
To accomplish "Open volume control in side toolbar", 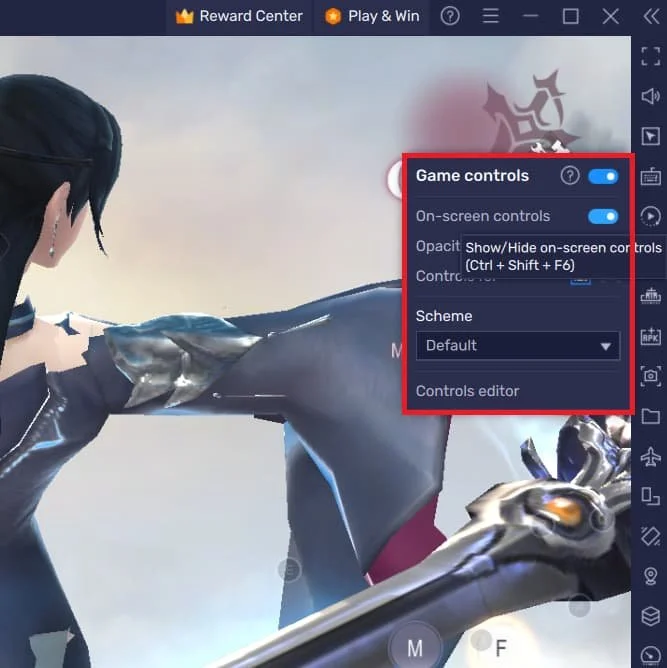I will 650,96.
